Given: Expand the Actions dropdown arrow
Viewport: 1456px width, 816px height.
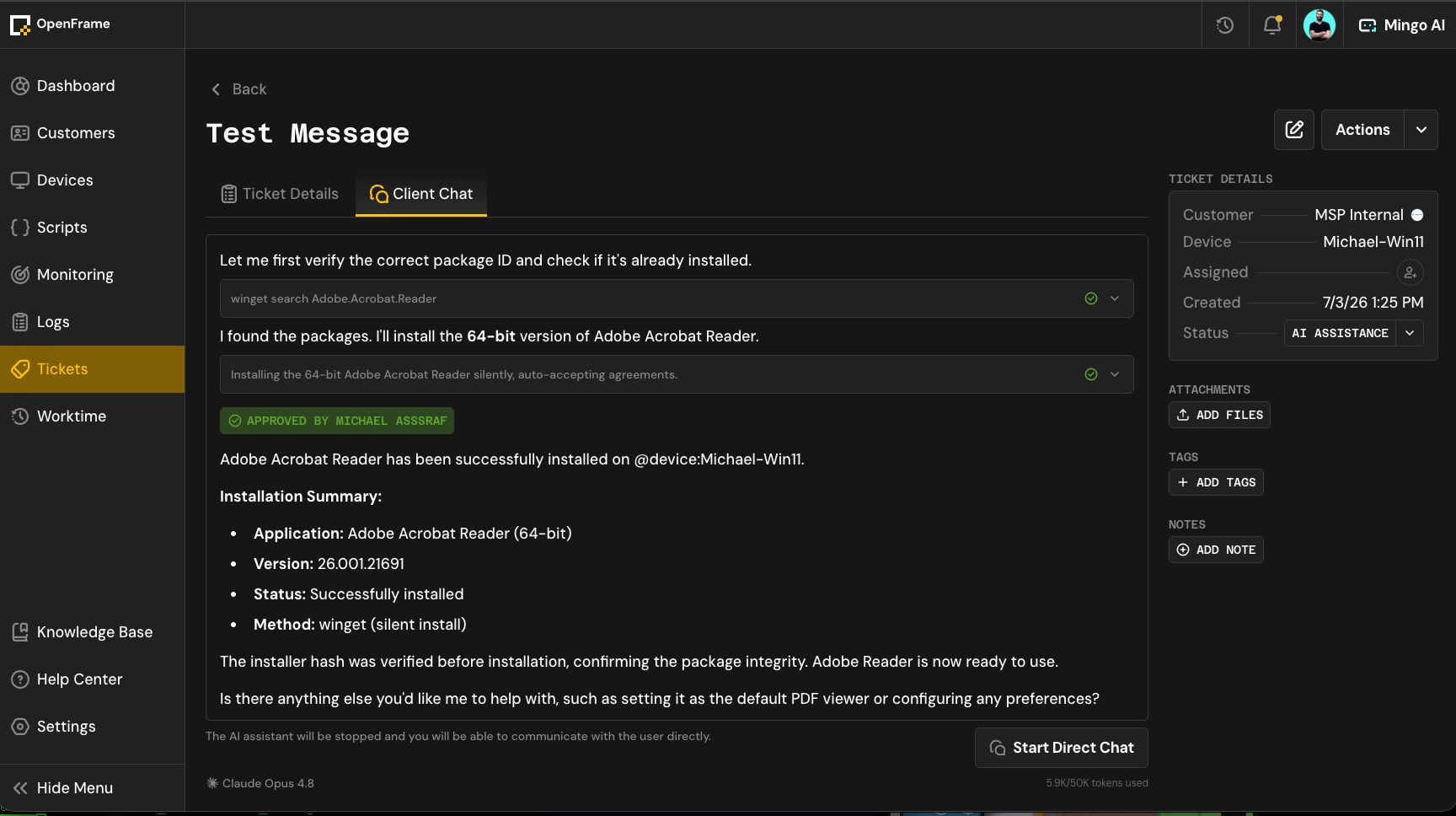Looking at the screenshot, I should pos(1421,130).
